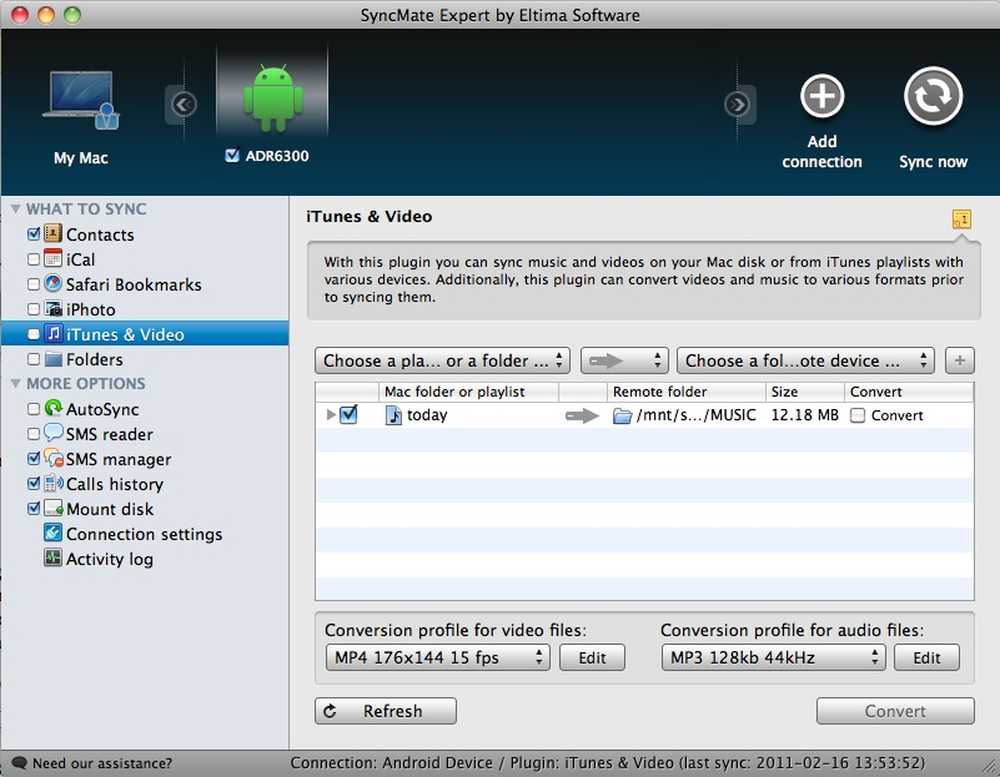The width and height of the screenshot is (1000, 777).
Task: Click the Add connection plus icon
Action: [822, 96]
